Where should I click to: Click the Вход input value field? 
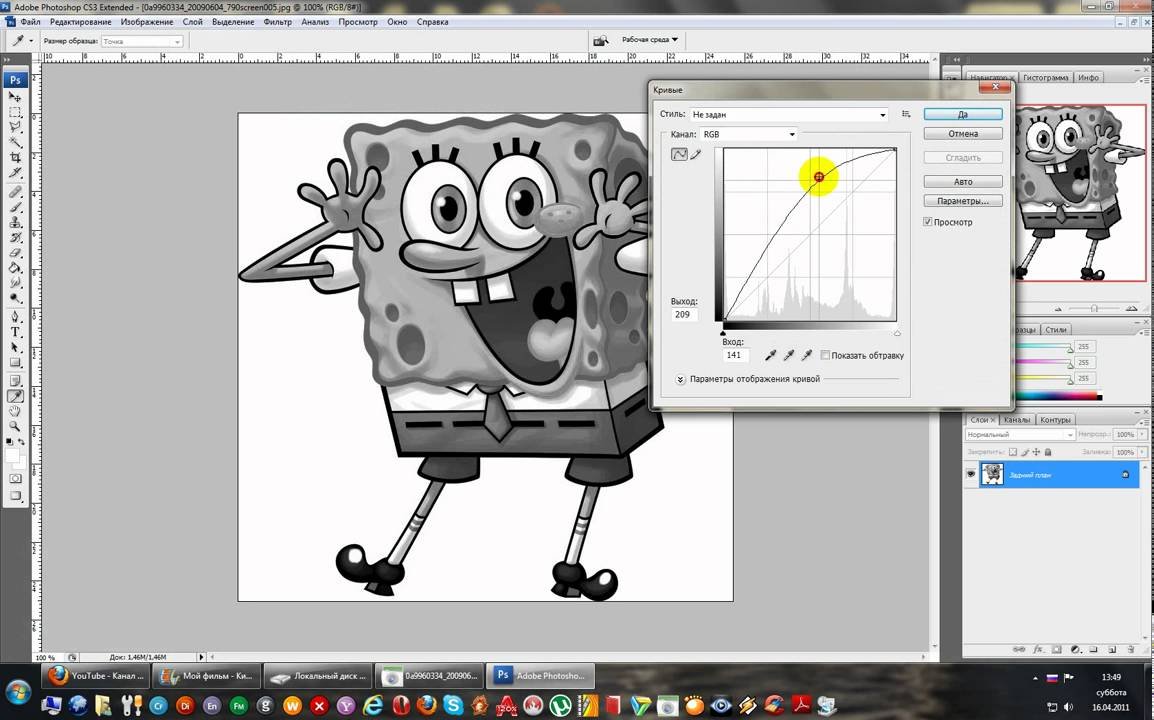click(735, 356)
